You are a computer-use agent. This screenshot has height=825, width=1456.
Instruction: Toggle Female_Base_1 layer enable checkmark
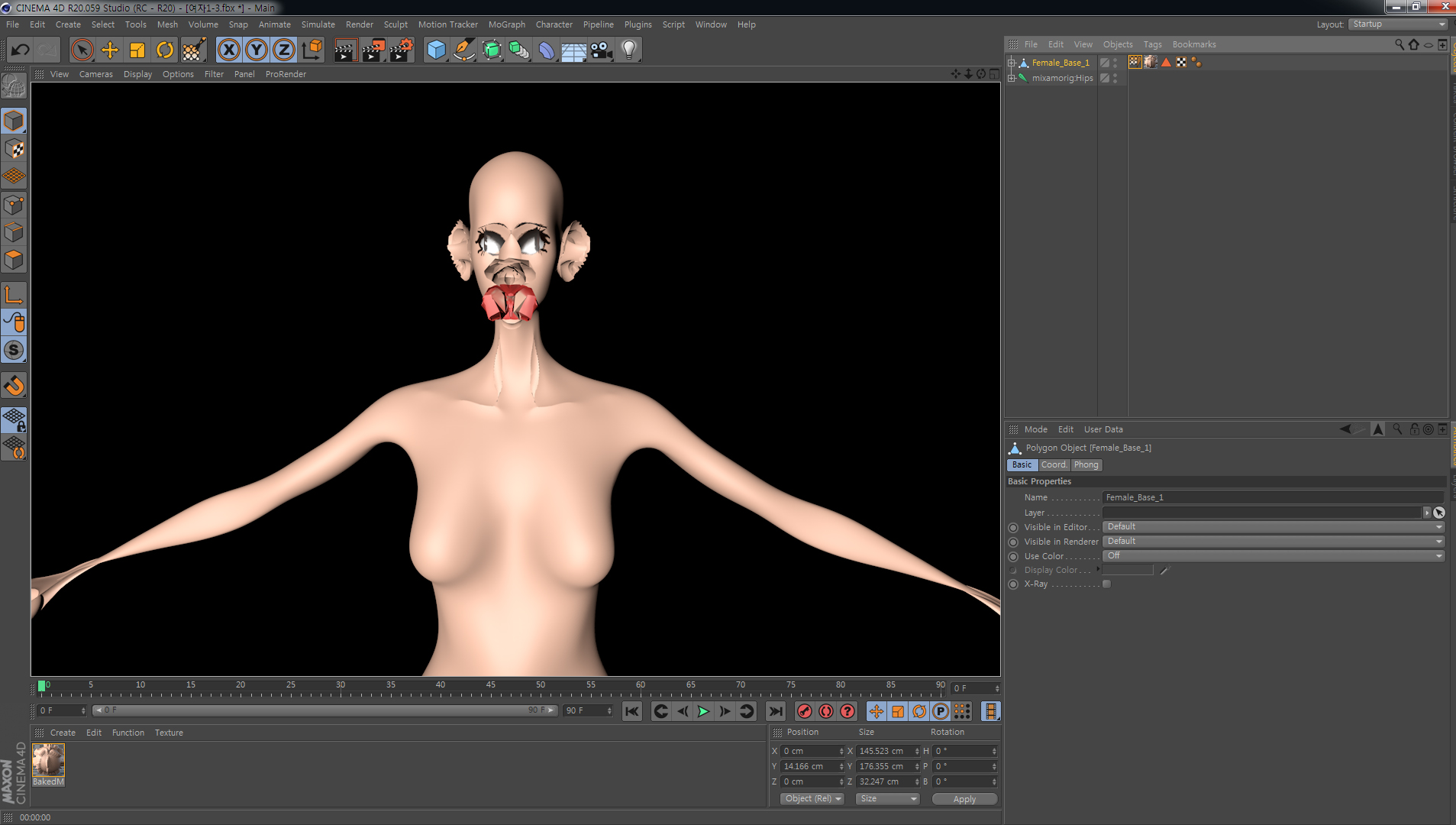pos(1104,63)
